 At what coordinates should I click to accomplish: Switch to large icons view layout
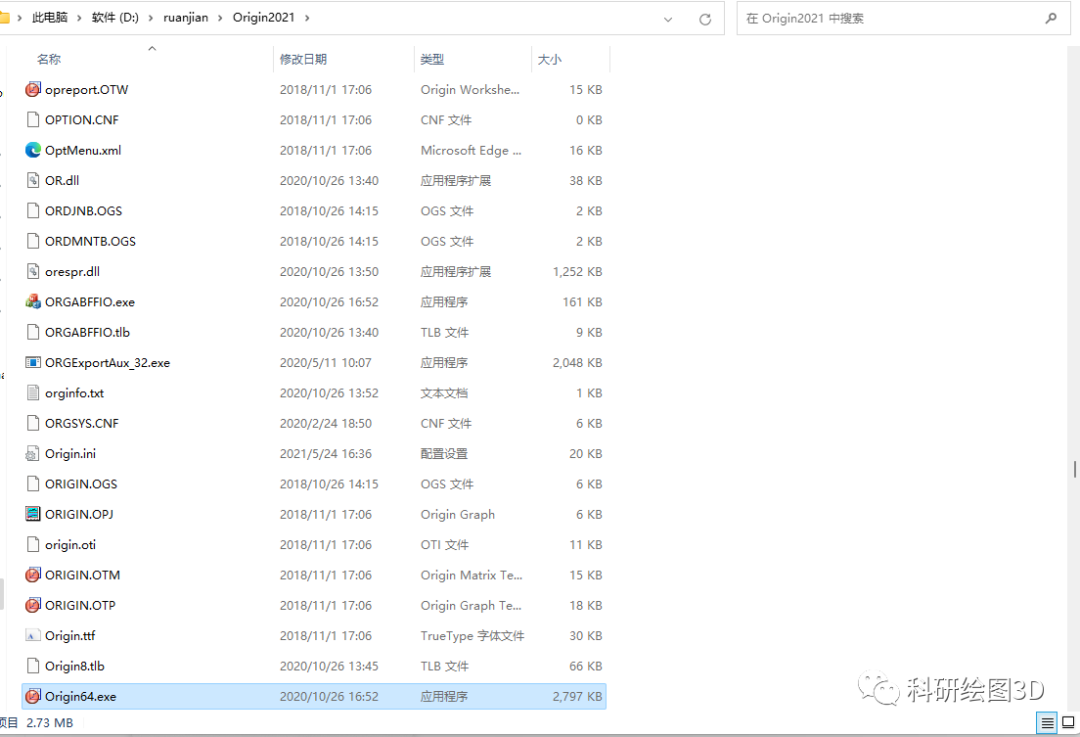(1068, 723)
